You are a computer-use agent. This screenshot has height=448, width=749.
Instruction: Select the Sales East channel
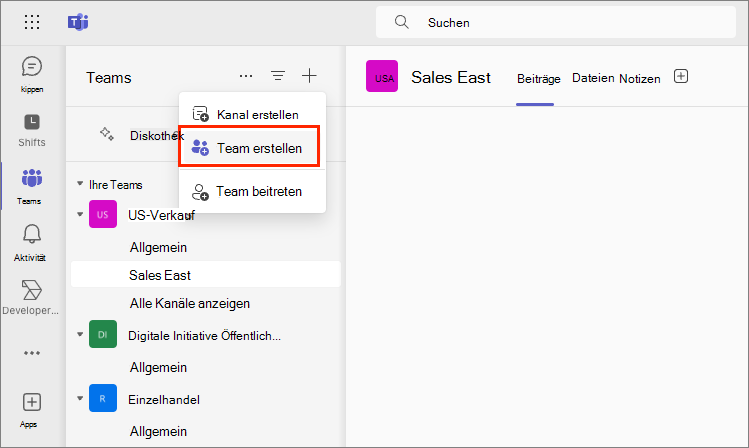pos(206,274)
